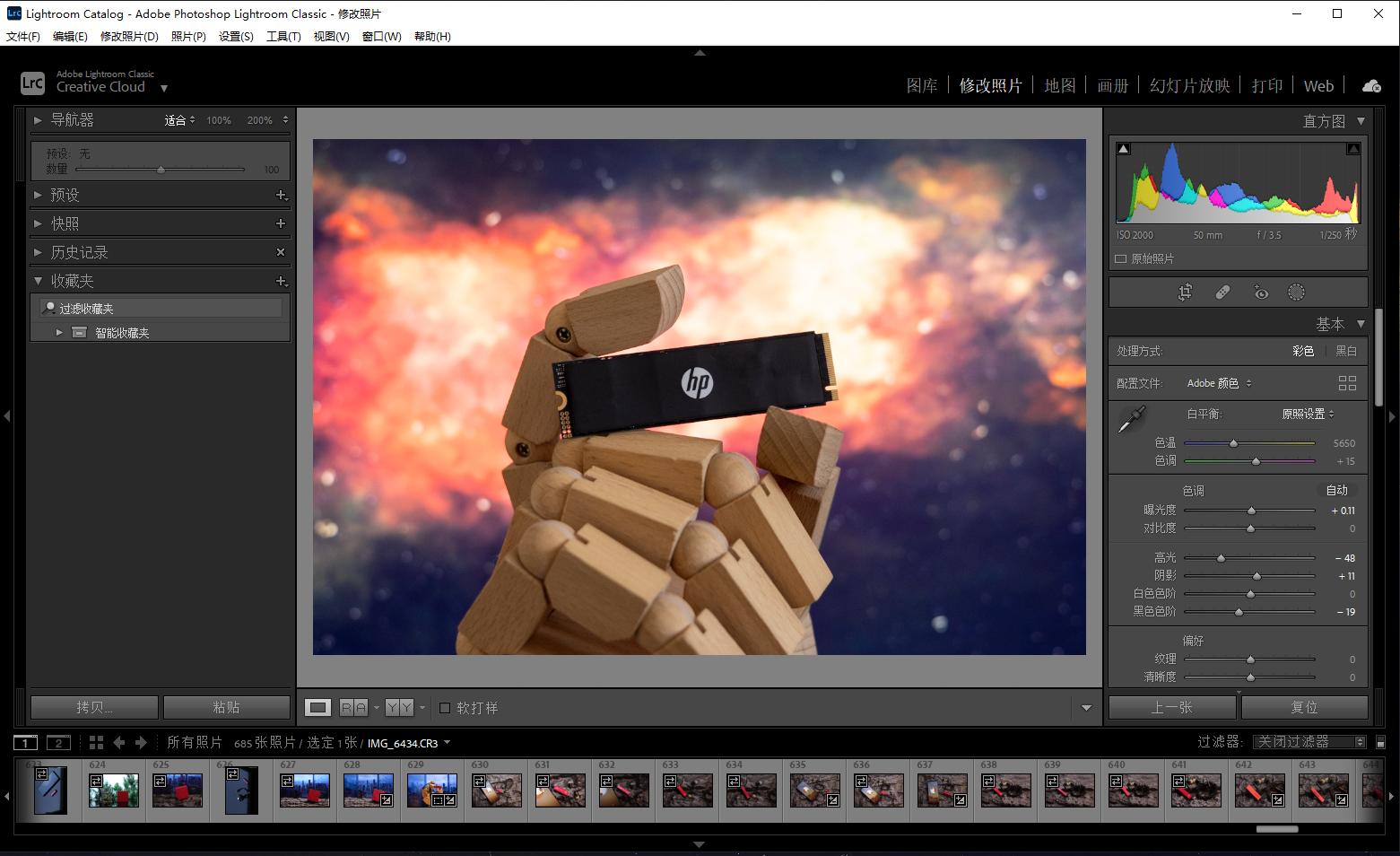Select thumbnail 630 in the filmstrip
1400x856 pixels.
pyautogui.click(x=496, y=790)
